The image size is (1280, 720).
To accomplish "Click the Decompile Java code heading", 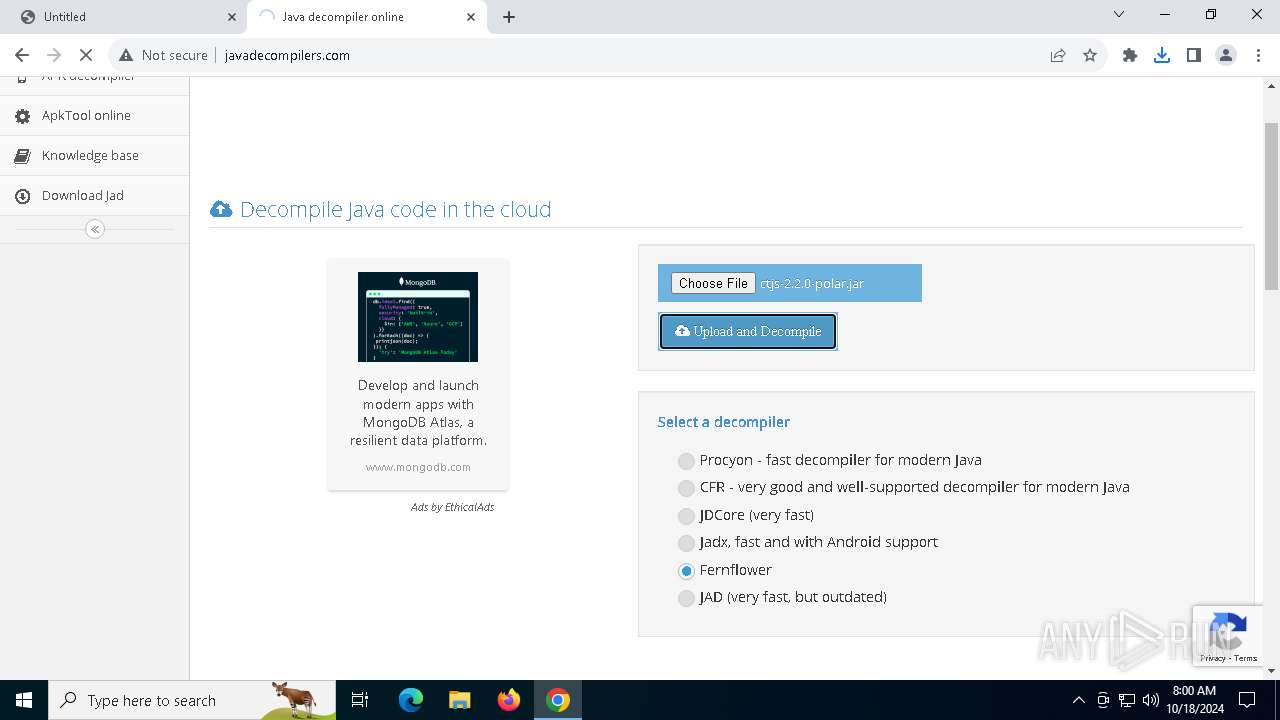I will [x=395, y=209].
